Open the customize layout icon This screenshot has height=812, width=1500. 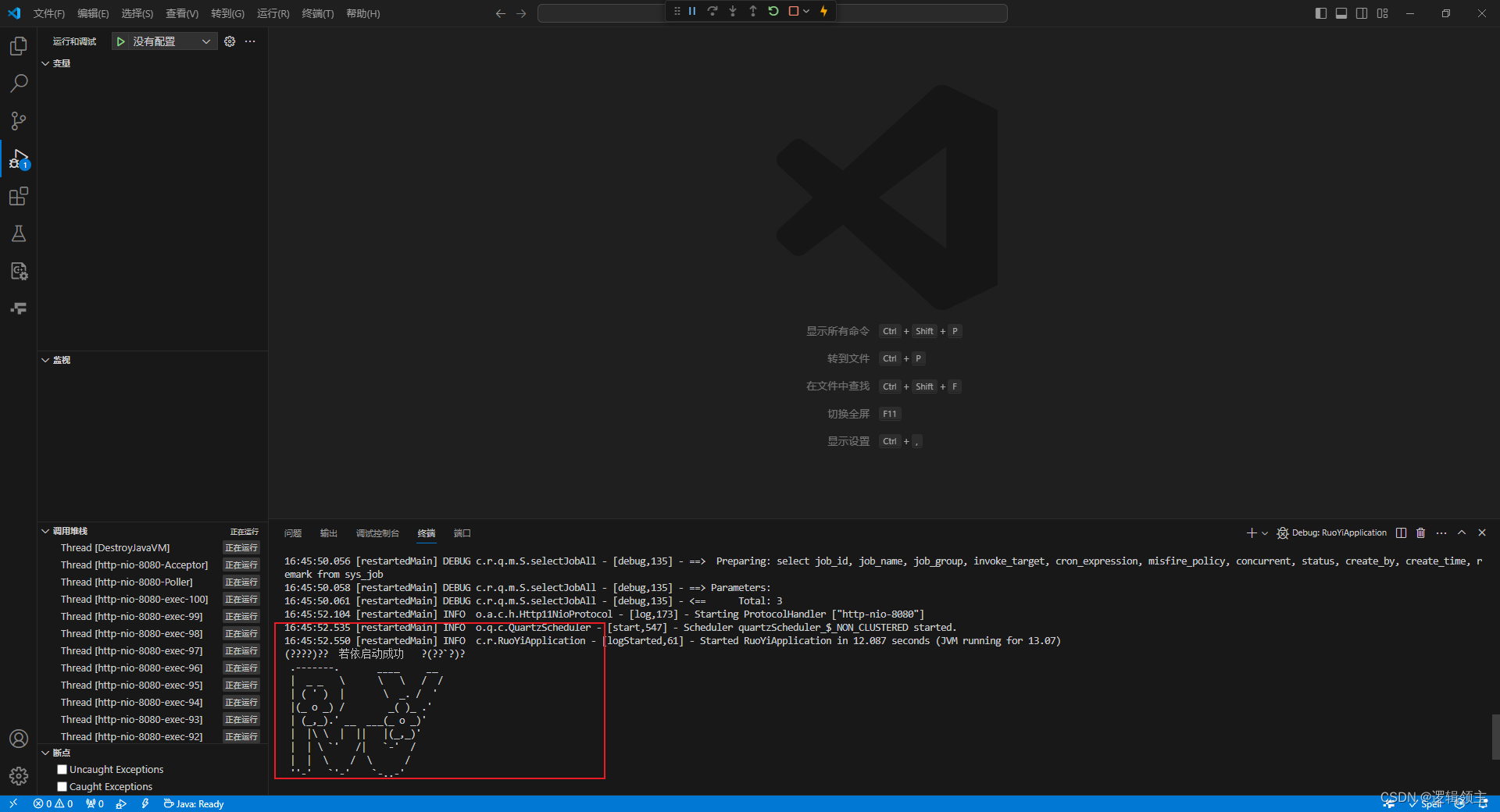click(x=1383, y=13)
